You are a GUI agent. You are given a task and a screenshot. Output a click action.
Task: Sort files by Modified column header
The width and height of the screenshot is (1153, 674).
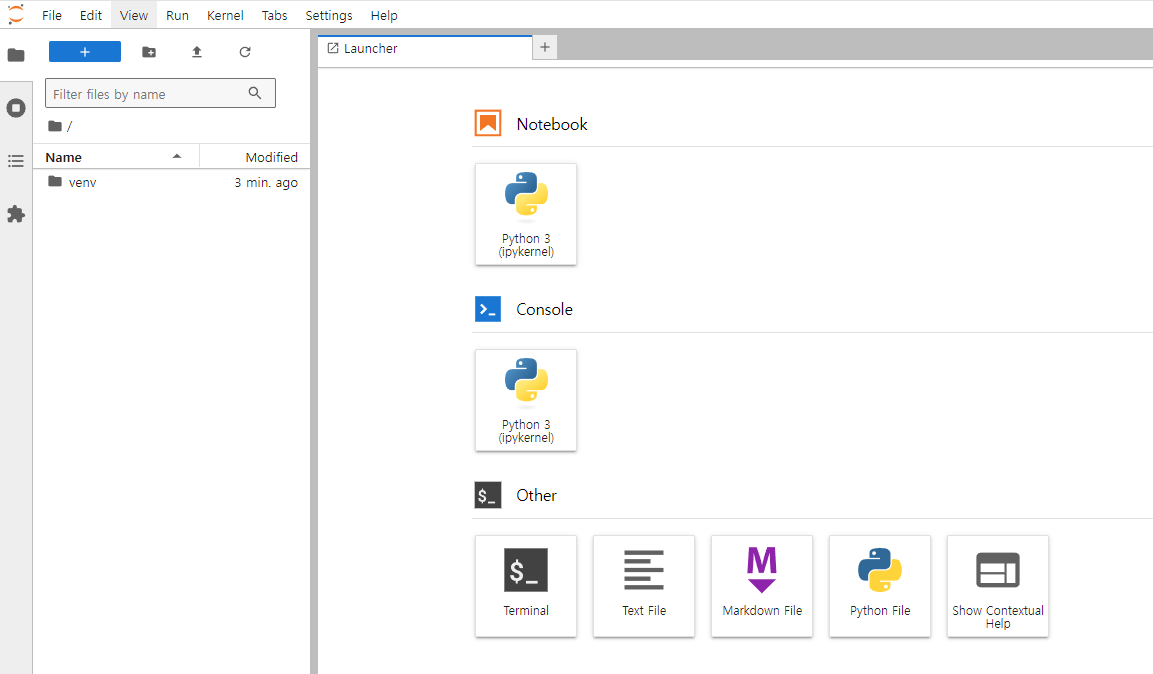pyautogui.click(x=254, y=157)
